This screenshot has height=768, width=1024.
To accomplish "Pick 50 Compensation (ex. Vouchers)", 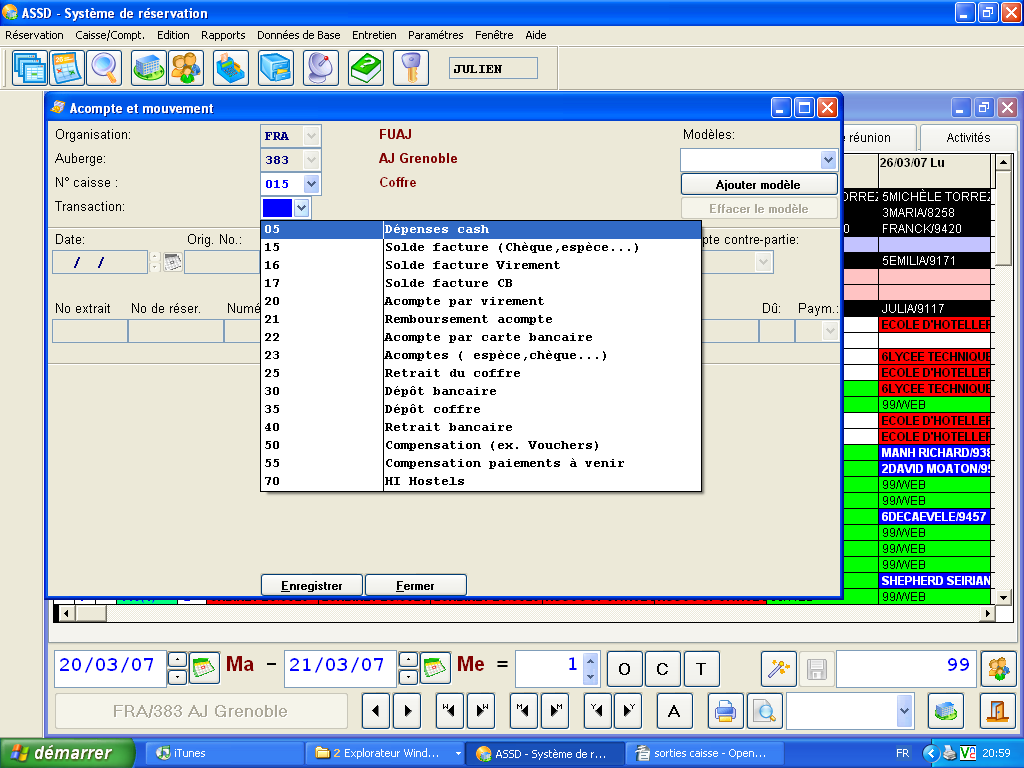I will coord(481,445).
